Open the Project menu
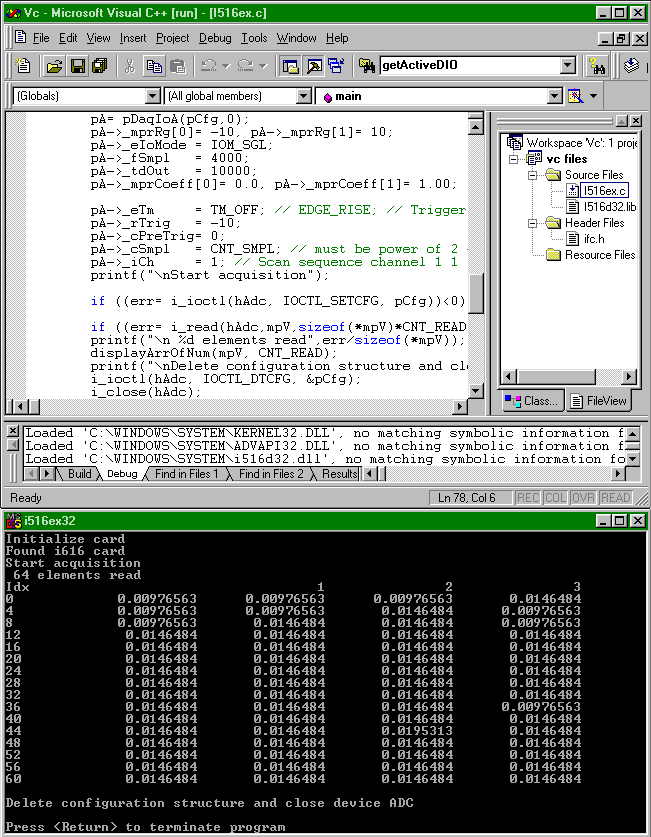Screen dimensions: 651x837 (x=172, y=38)
